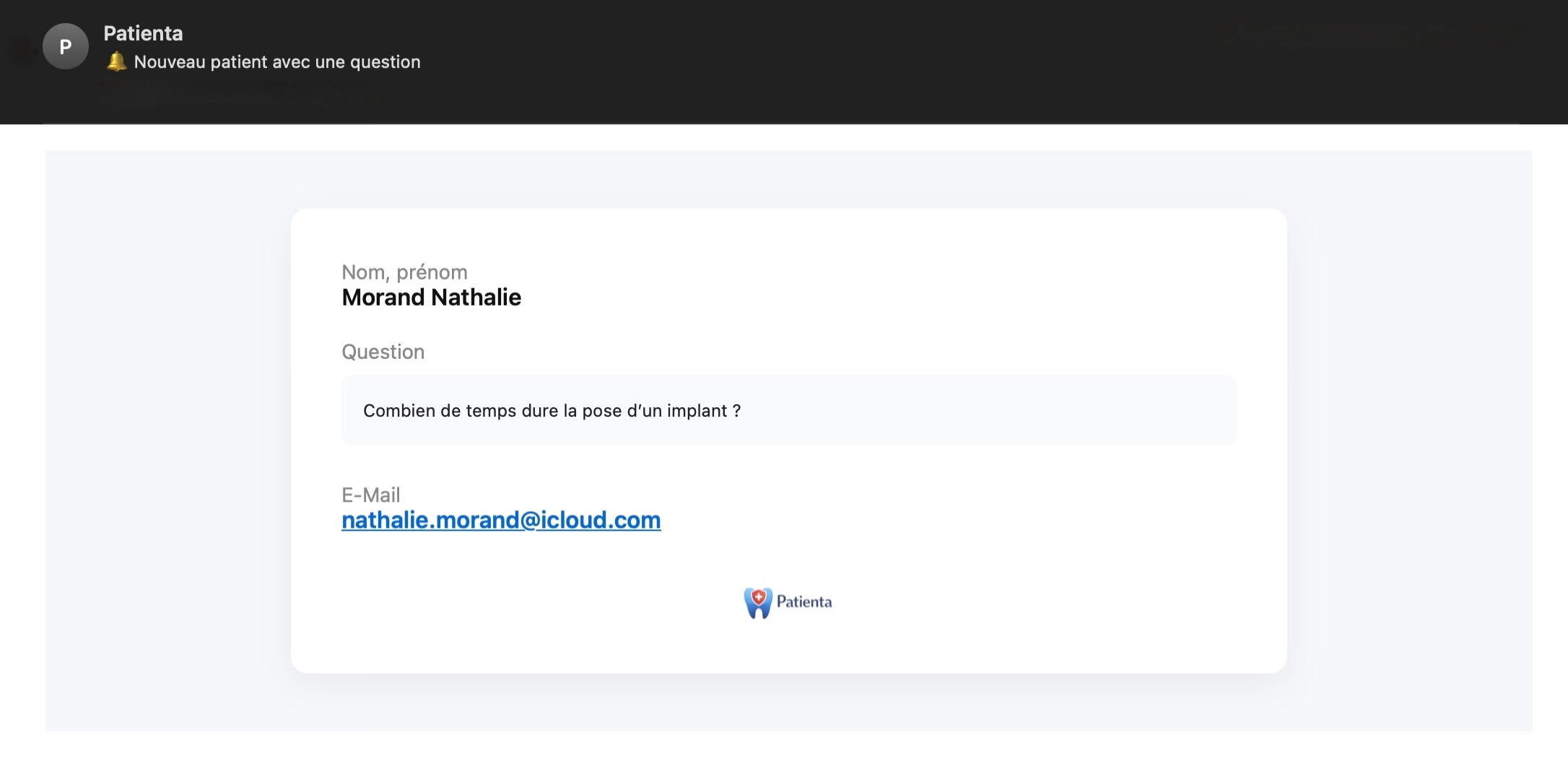This screenshot has width=1568, height=764.
Task: Click the bell emoji in the subject
Action: [x=116, y=62]
